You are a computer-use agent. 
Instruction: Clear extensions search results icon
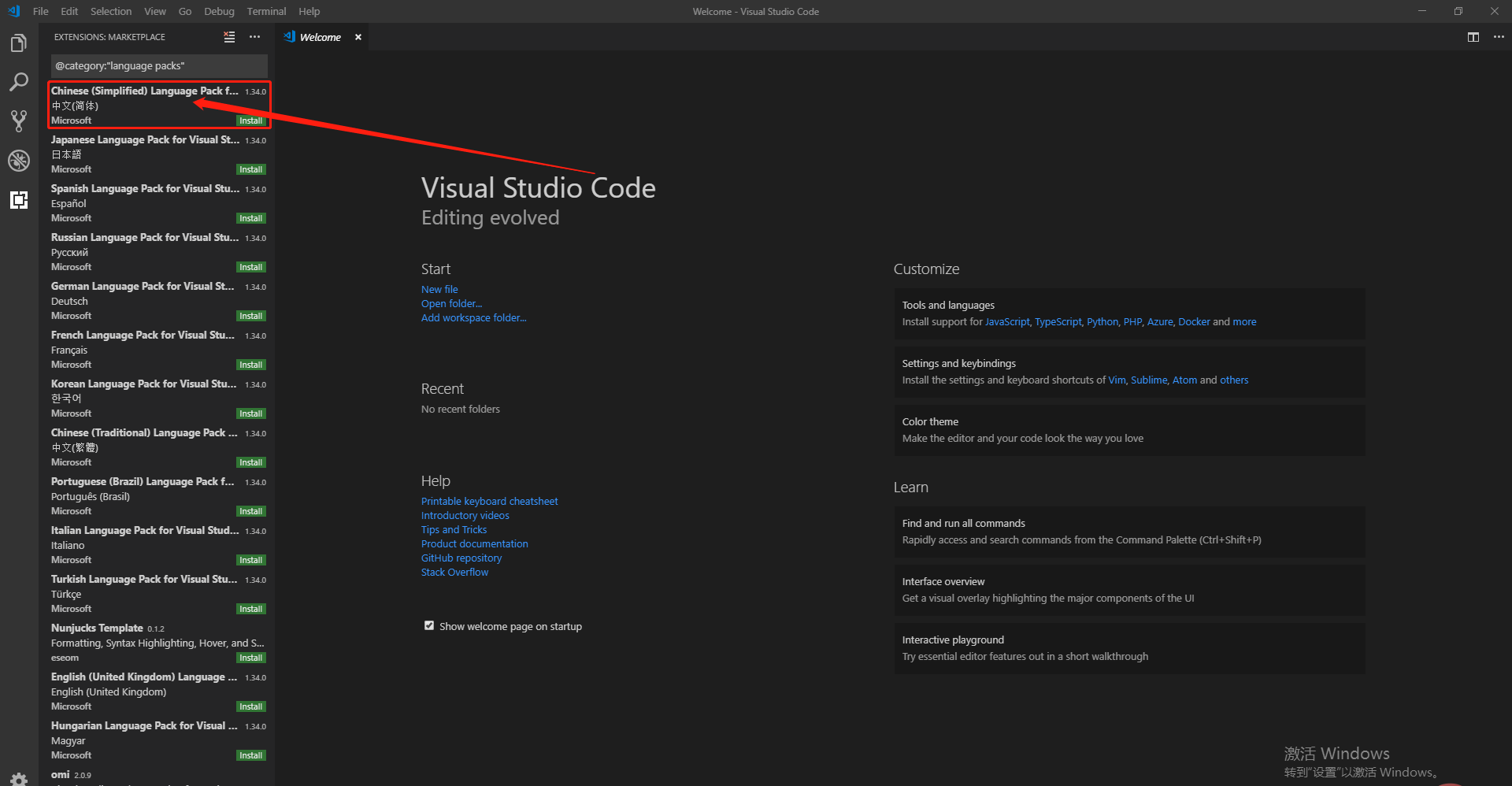click(229, 37)
